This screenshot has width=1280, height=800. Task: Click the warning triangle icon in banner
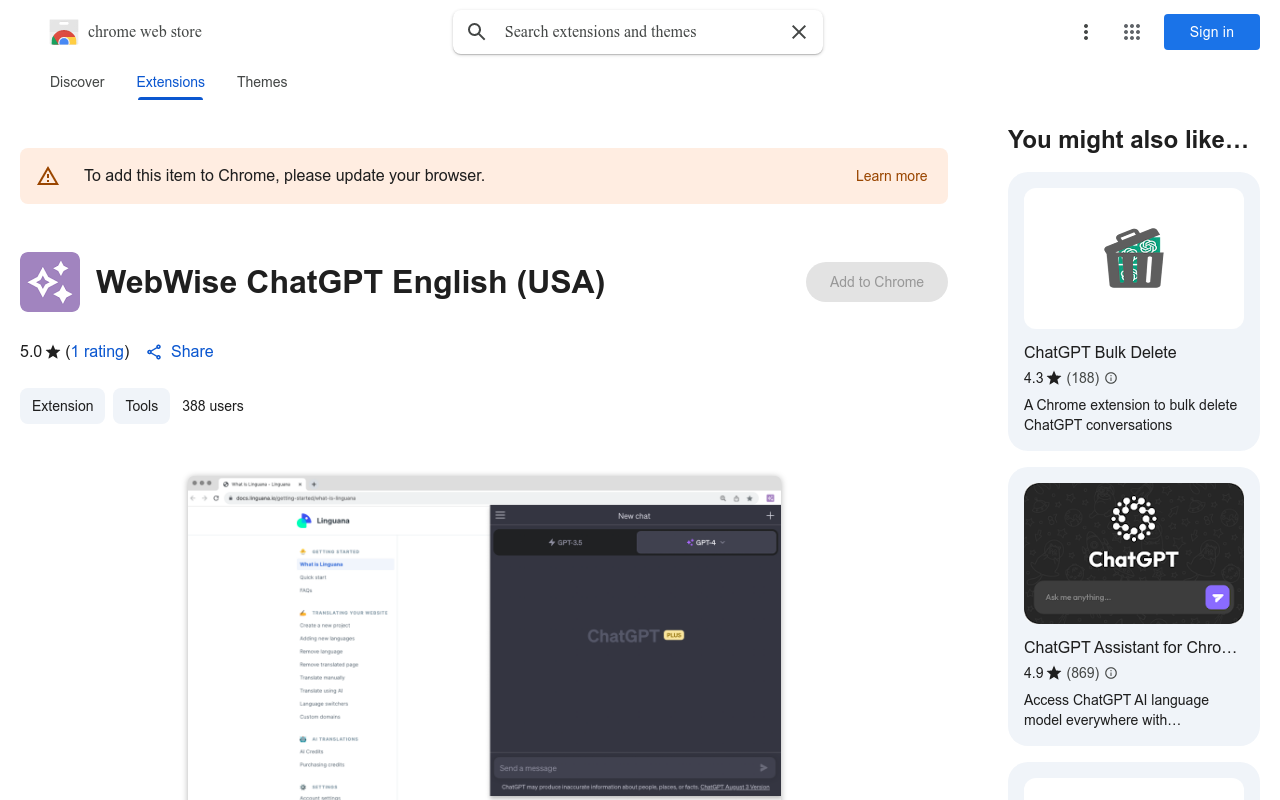point(48,176)
